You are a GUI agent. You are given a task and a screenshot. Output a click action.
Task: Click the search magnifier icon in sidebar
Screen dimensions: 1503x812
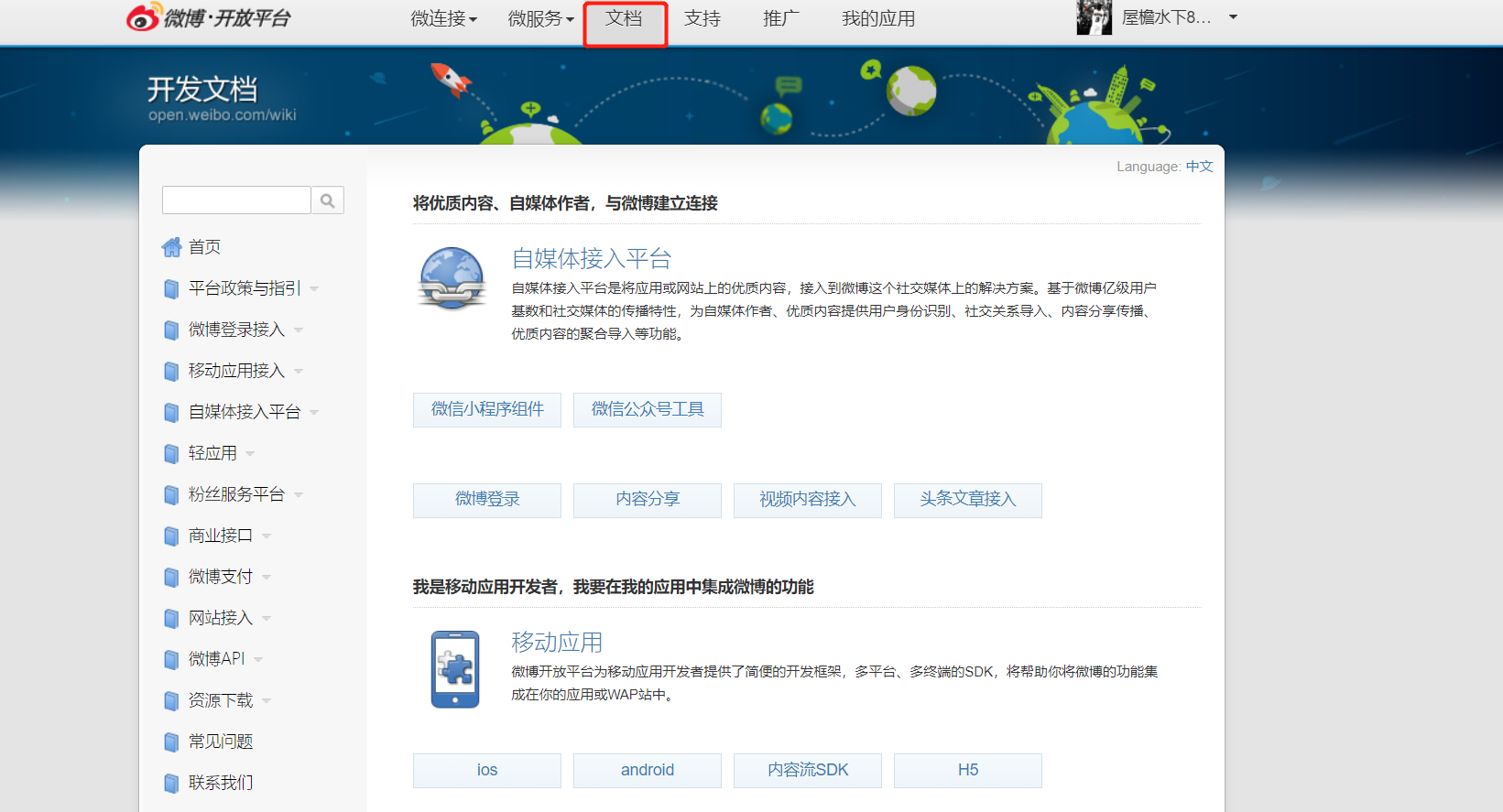click(x=328, y=200)
